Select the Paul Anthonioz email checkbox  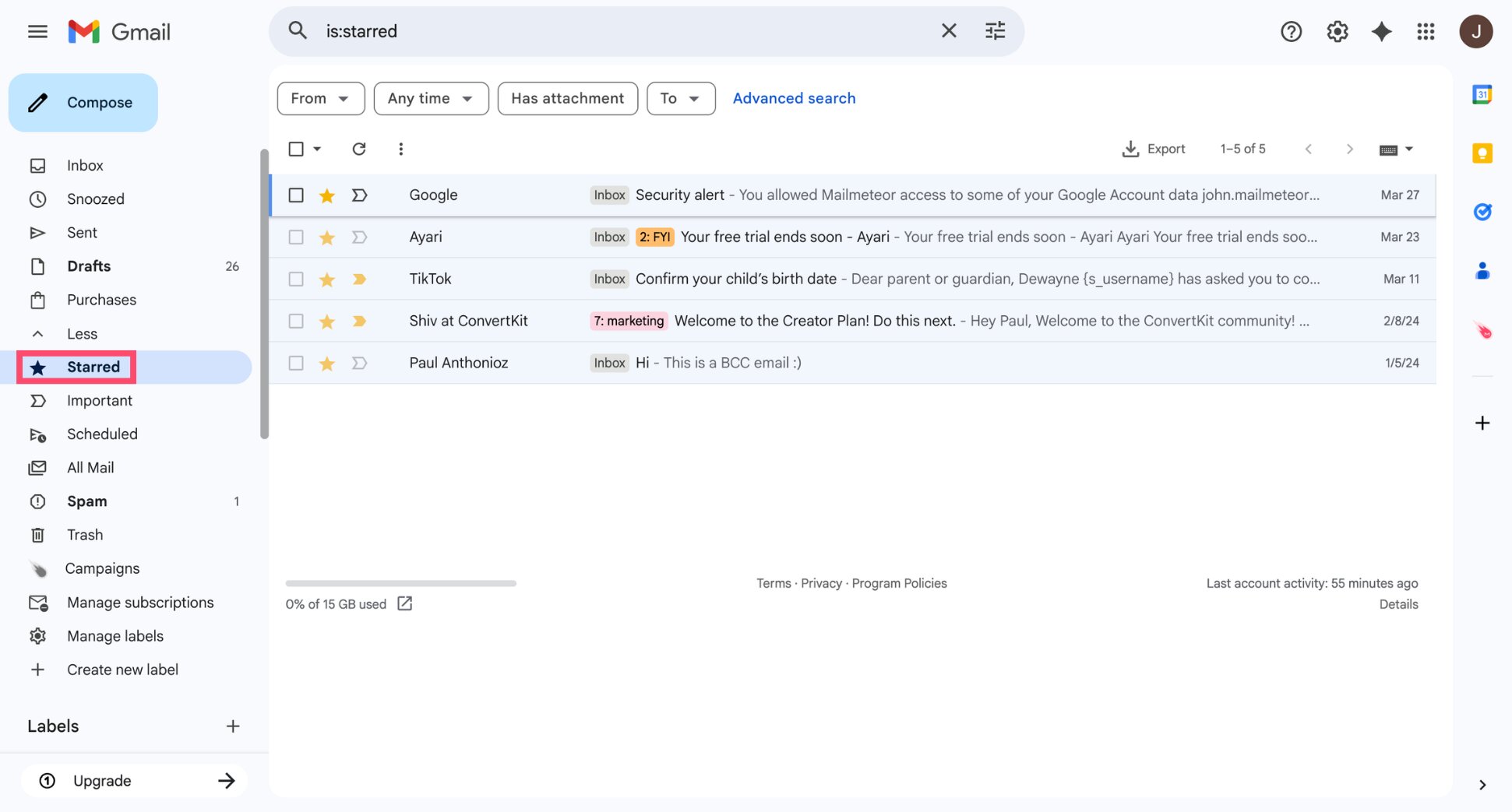[296, 364]
